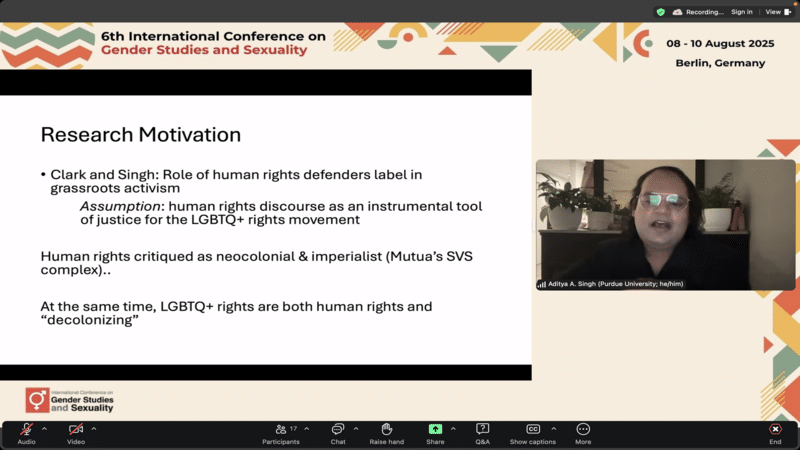Expand the chevron next to Share
Image resolution: width=800 pixels, height=450 pixels.
(x=453, y=428)
